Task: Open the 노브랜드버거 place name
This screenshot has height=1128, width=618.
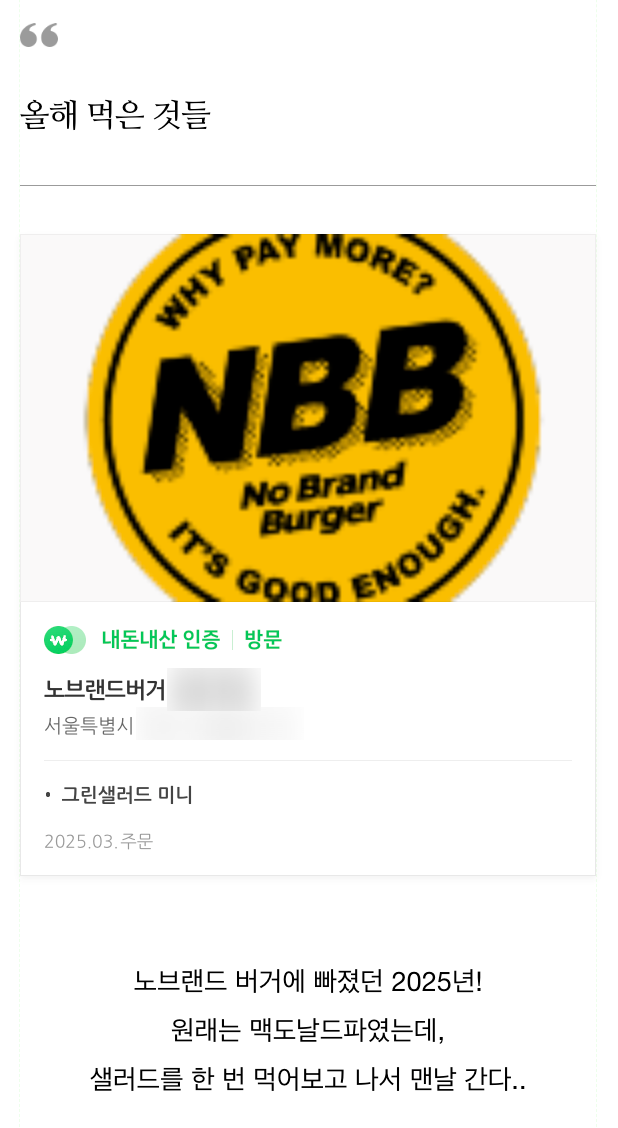Action: click(105, 689)
